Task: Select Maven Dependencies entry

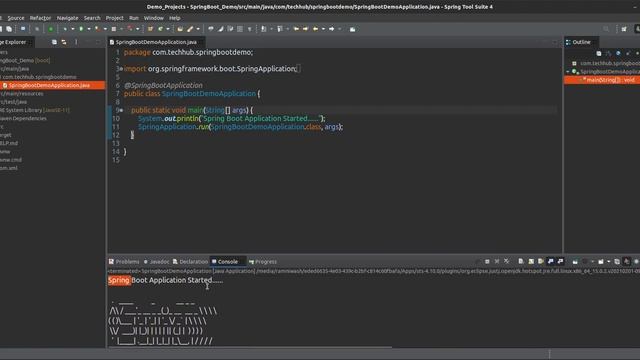Action: 23,118
